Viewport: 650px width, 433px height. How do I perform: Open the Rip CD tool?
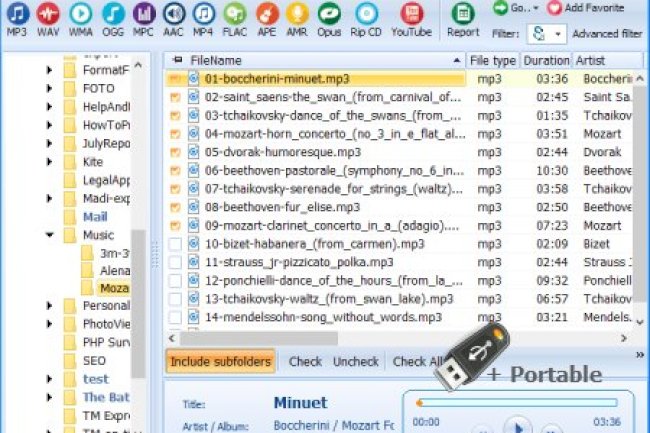click(x=366, y=14)
